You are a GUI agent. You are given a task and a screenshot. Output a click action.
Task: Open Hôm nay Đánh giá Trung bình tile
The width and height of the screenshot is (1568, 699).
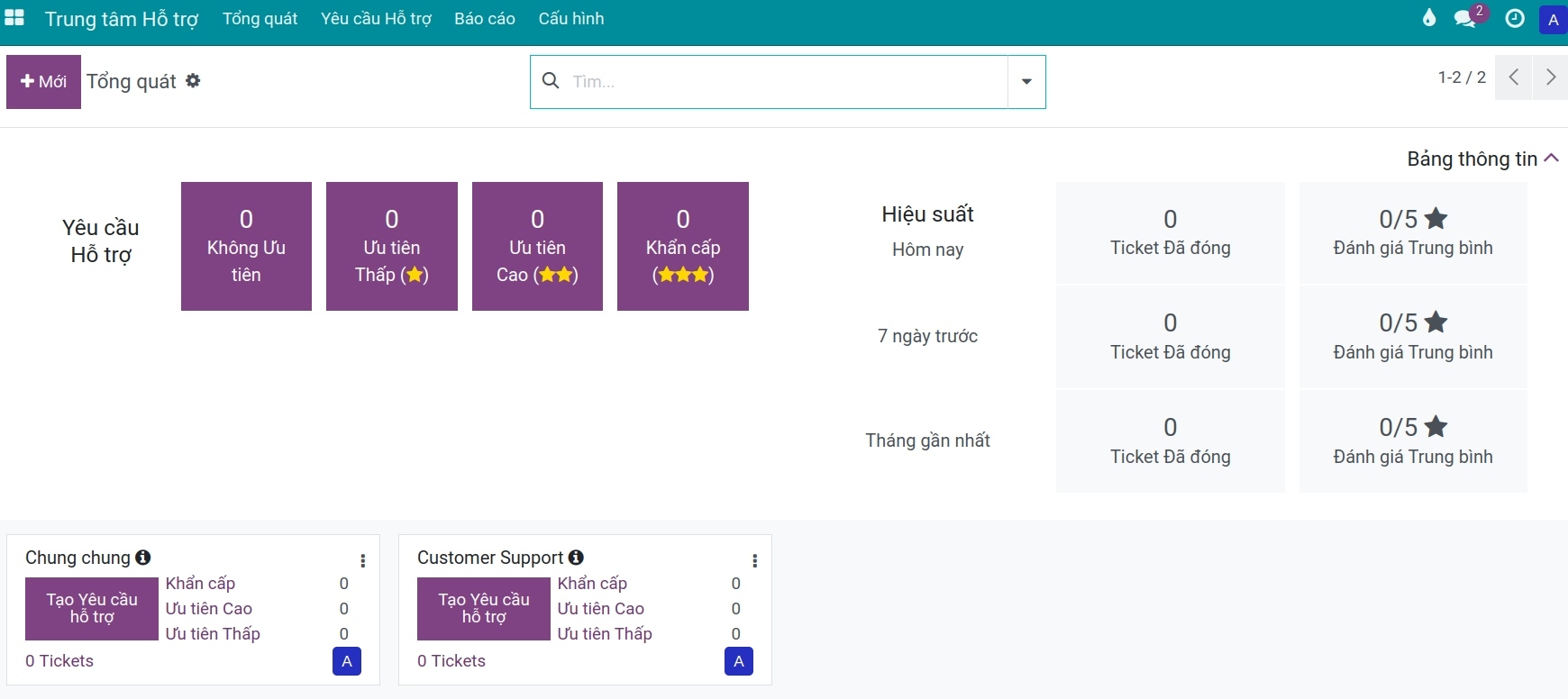[1413, 232]
